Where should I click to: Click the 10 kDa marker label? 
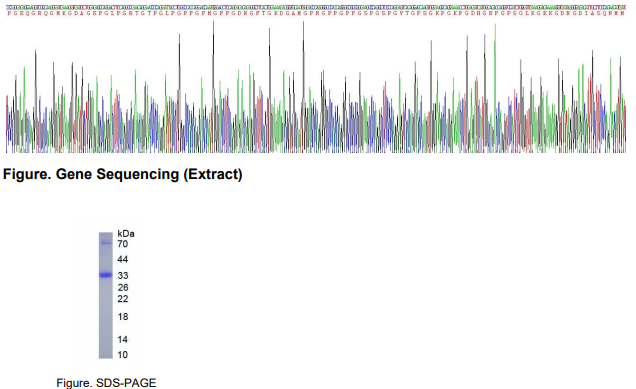122,355
